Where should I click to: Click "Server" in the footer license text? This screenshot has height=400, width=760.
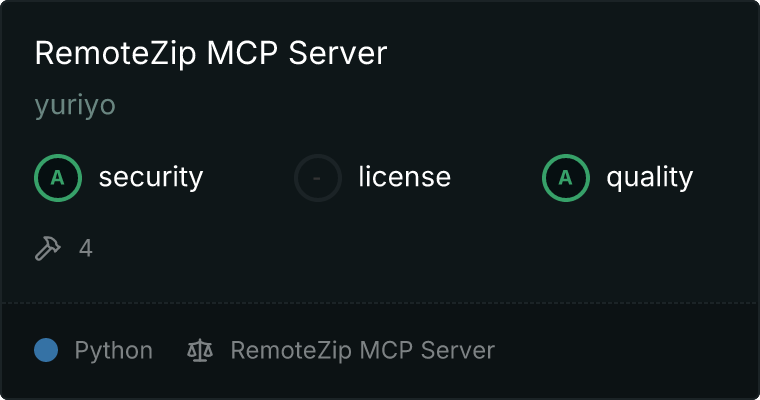(x=458, y=350)
